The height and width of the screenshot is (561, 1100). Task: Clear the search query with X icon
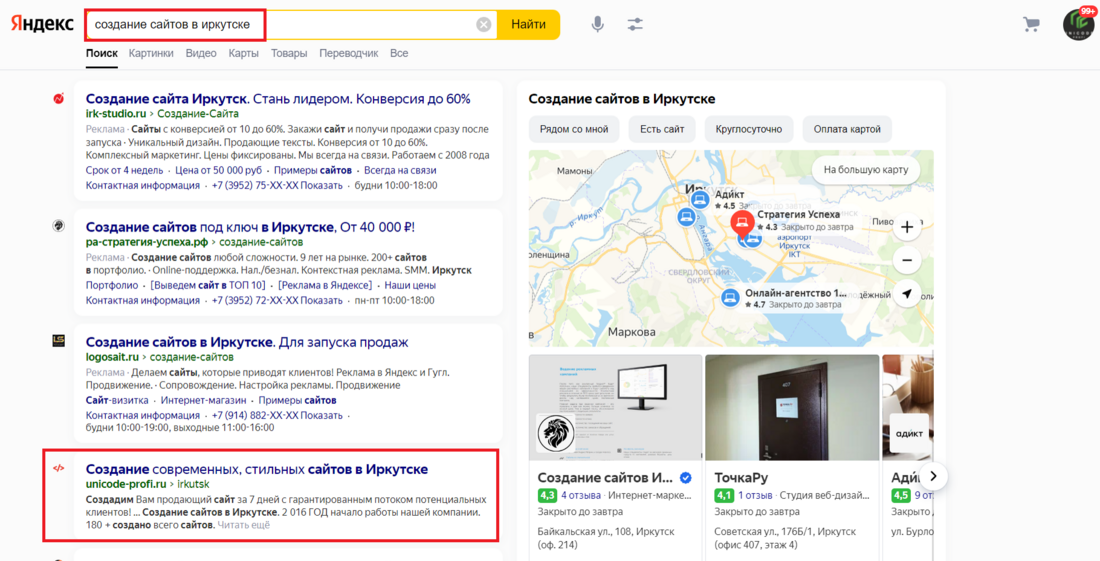[x=483, y=25]
